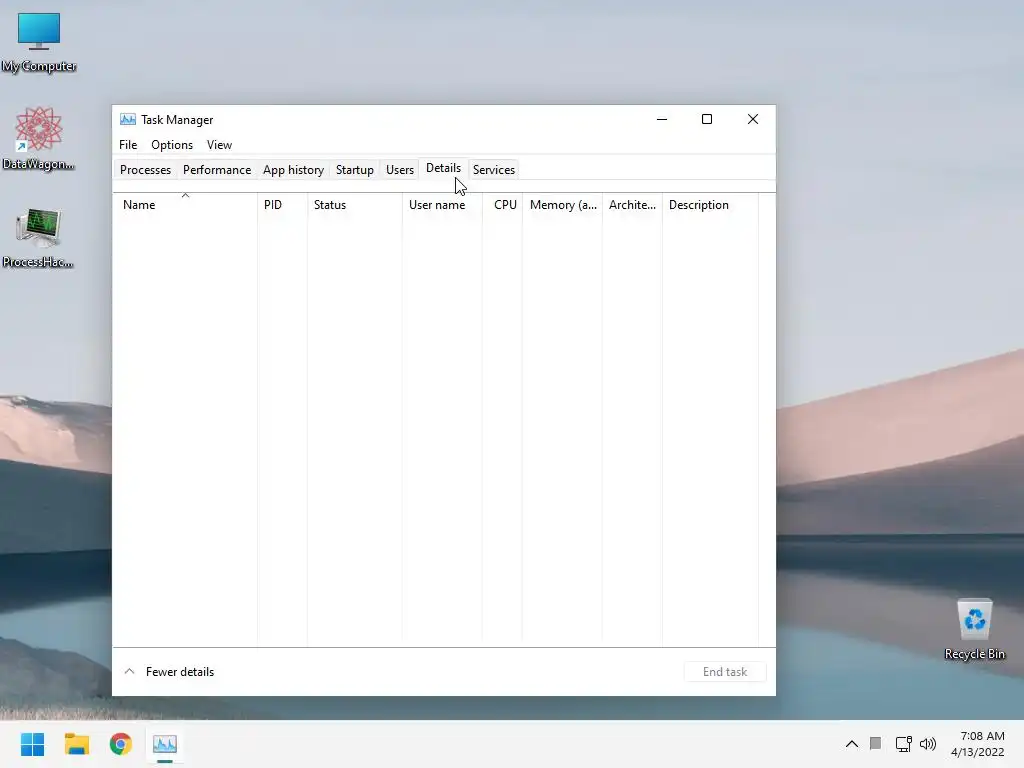Maximize the Task Manager window
Screen dimensions: 1024x768
click(707, 120)
